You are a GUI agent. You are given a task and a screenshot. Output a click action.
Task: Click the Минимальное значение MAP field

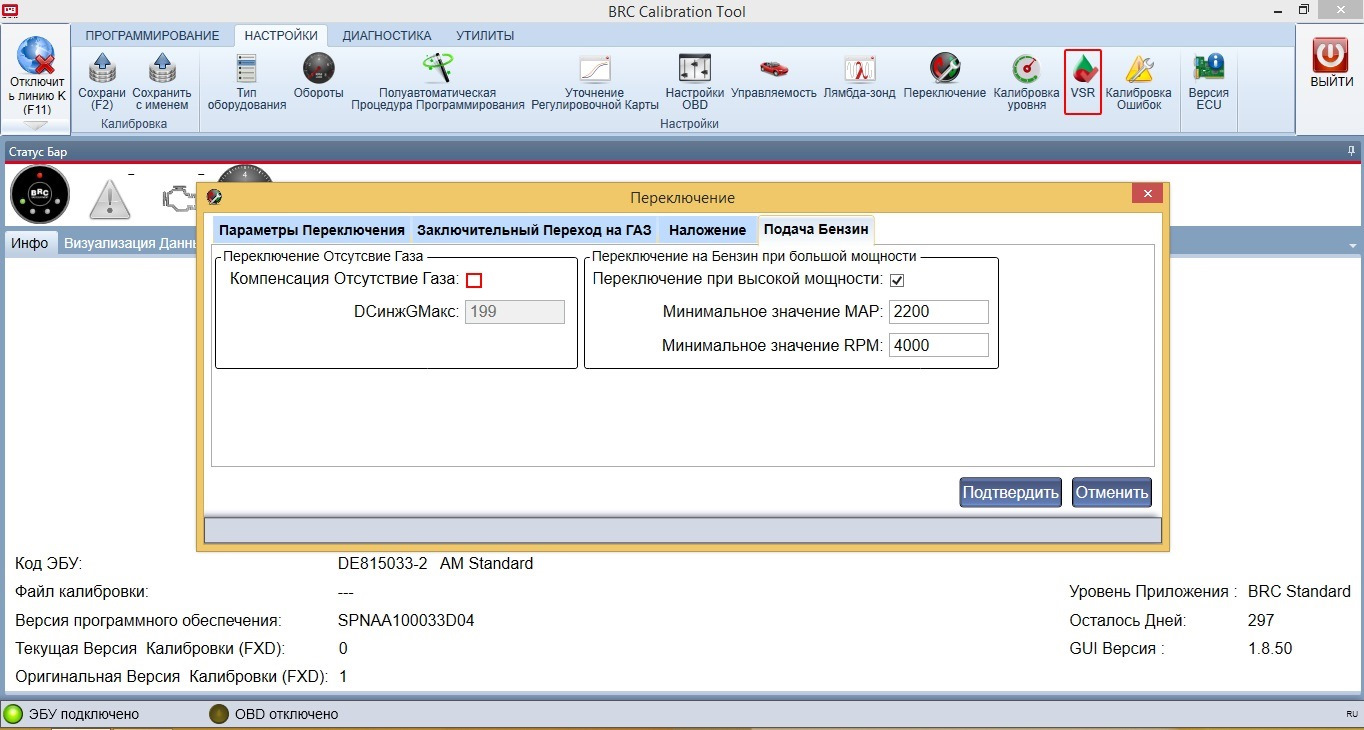(x=938, y=312)
